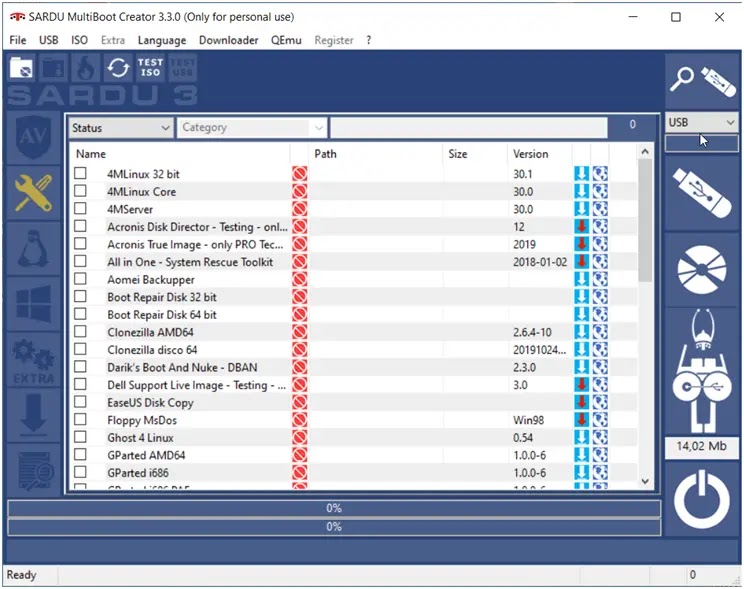This screenshot has width=744, height=589.
Task: Click version 2.6.4-10 of Clonezilla AMD64
Action: coord(532,332)
